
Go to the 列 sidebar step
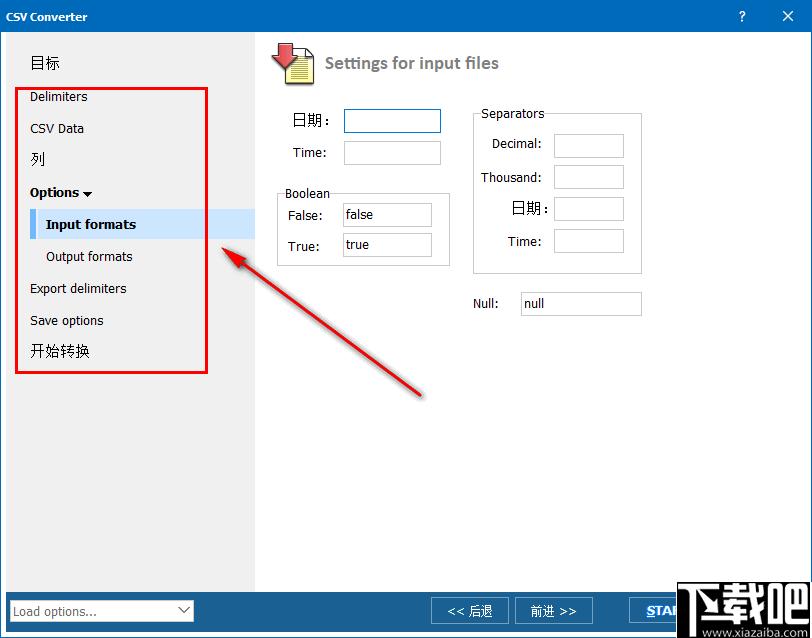38,160
